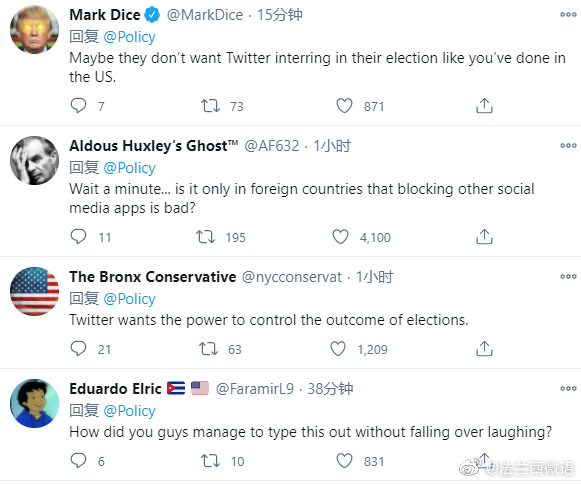Retweet The Bronx Conservative's tweet
581x484 pixels.
point(208,349)
